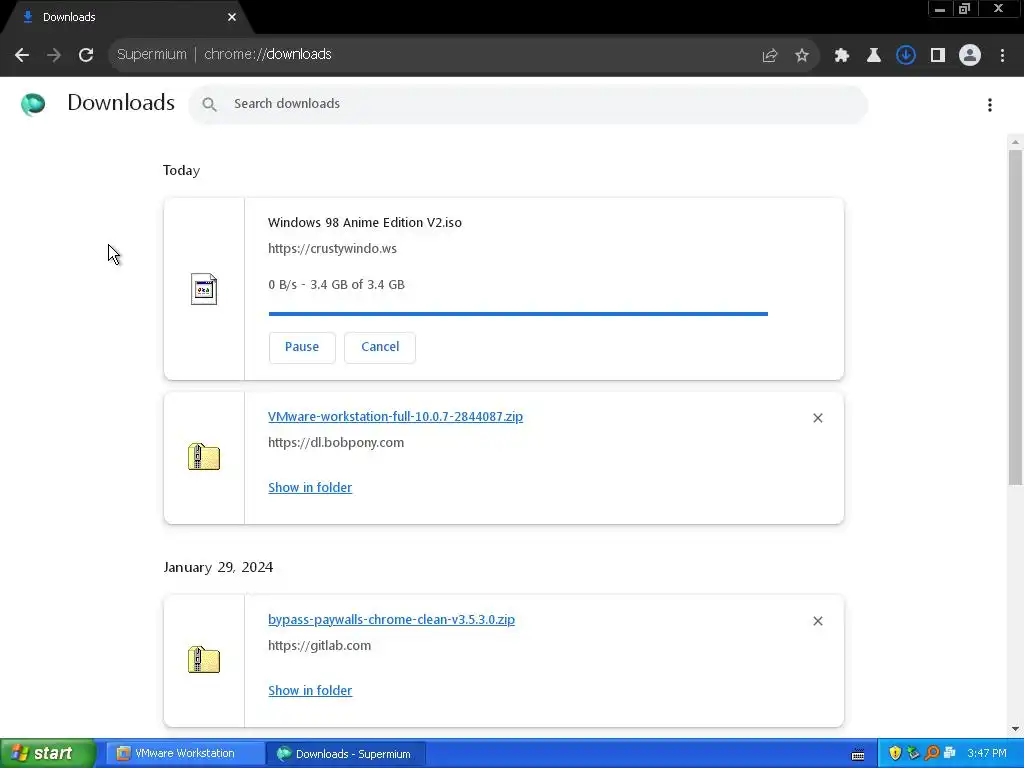Click the scrollbar up arrow
1024x768 pixels.
[1015, 142]
